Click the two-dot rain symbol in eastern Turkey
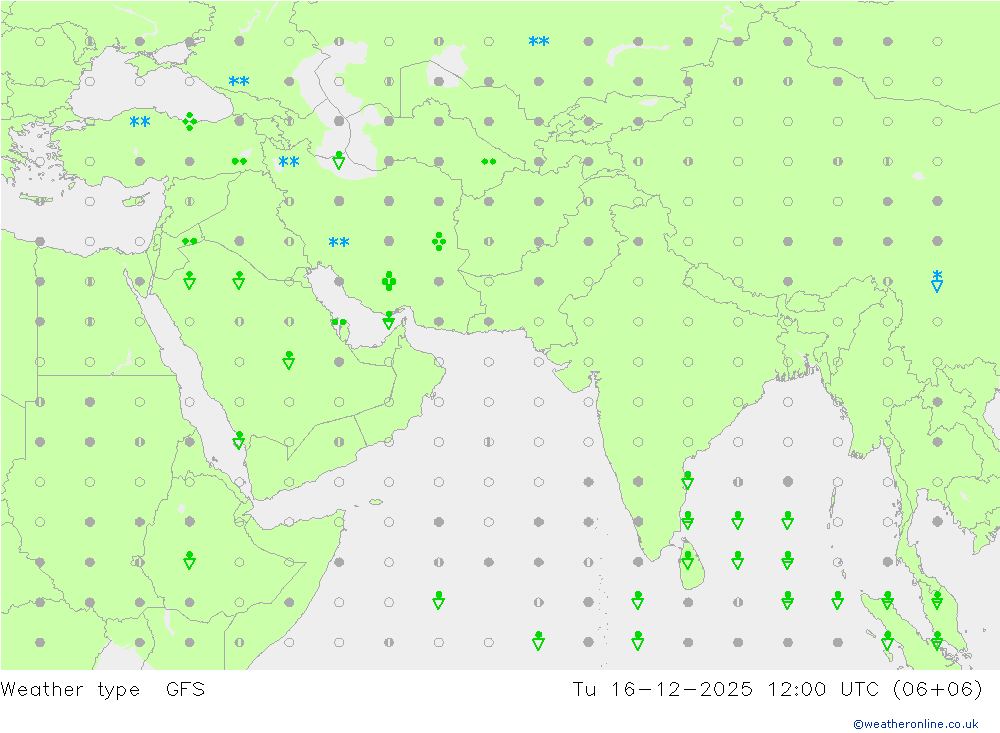The width and height of the screenshot is (1000, 733). pos(239,161)
